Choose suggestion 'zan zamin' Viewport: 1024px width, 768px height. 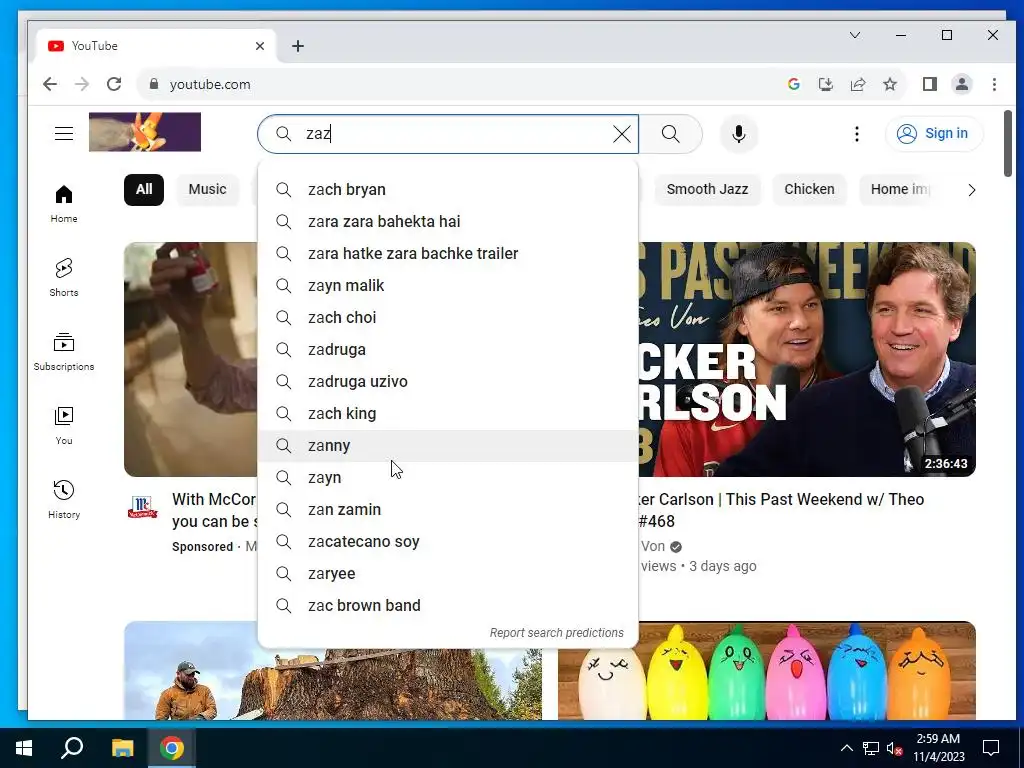coord(448,509)
